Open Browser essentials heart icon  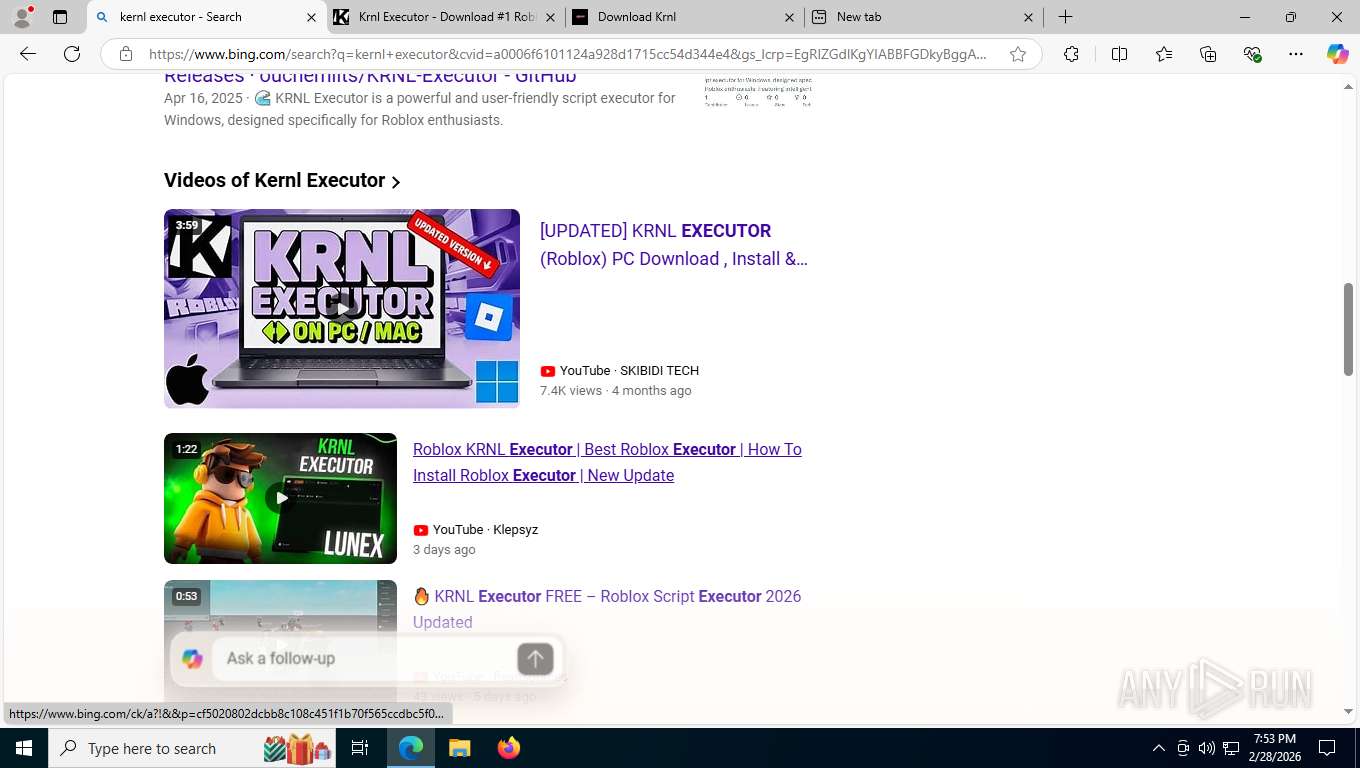click(1252, 54)
